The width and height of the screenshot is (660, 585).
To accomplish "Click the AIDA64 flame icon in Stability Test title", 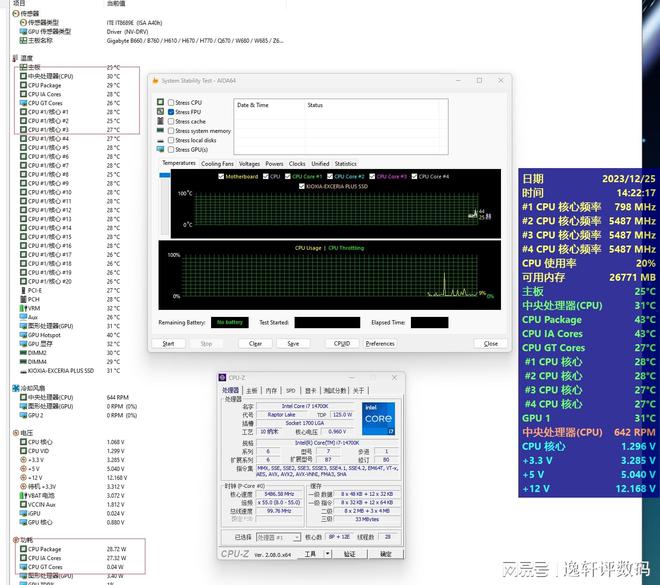I will click(x=155, y=80).
